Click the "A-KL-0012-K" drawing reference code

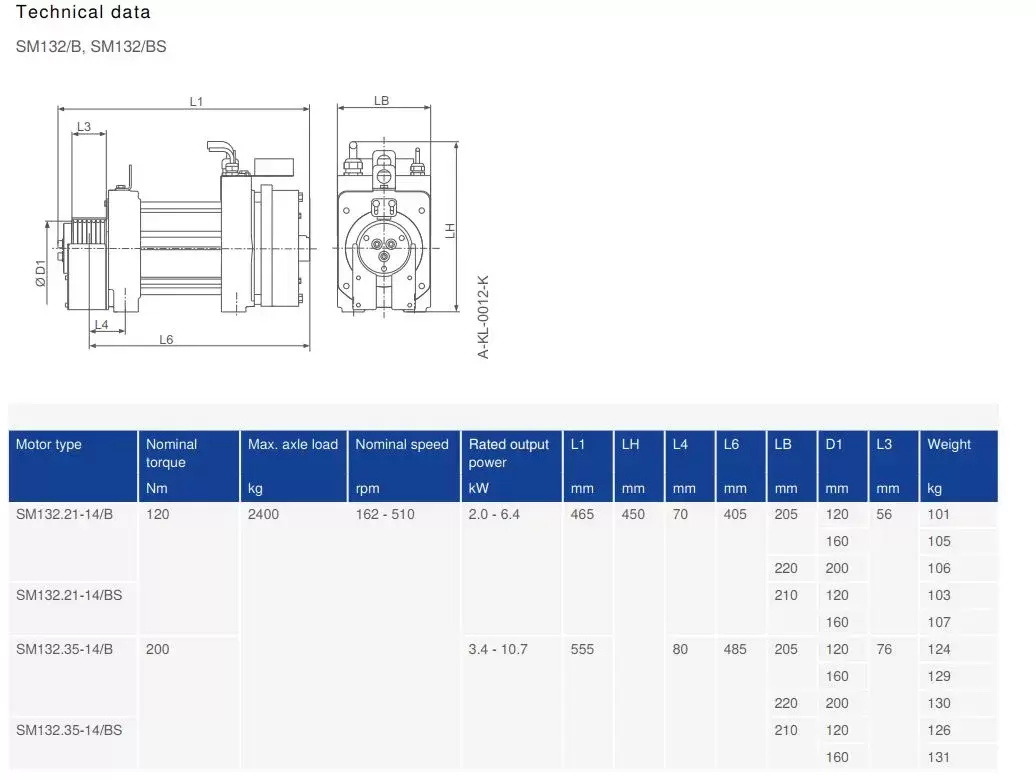pyautogui.click(x=483, y=317)
